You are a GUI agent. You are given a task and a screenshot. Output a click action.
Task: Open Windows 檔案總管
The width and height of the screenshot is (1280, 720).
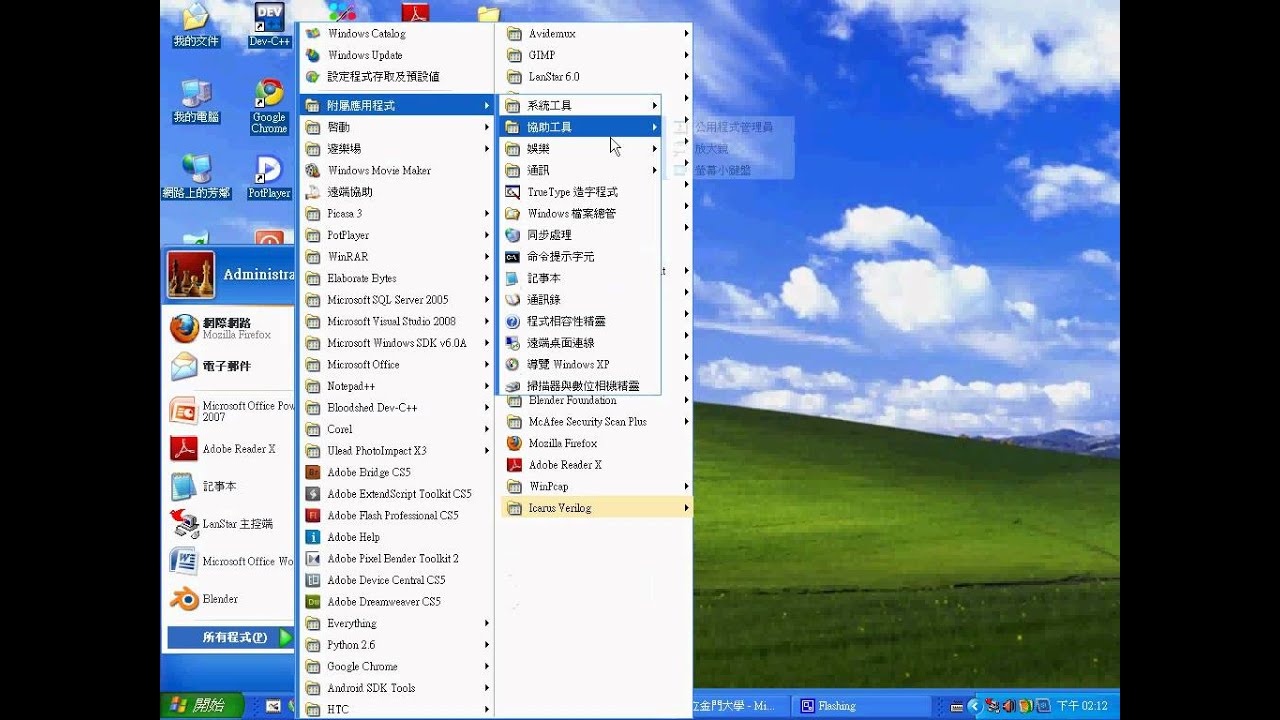pos(580,213)
